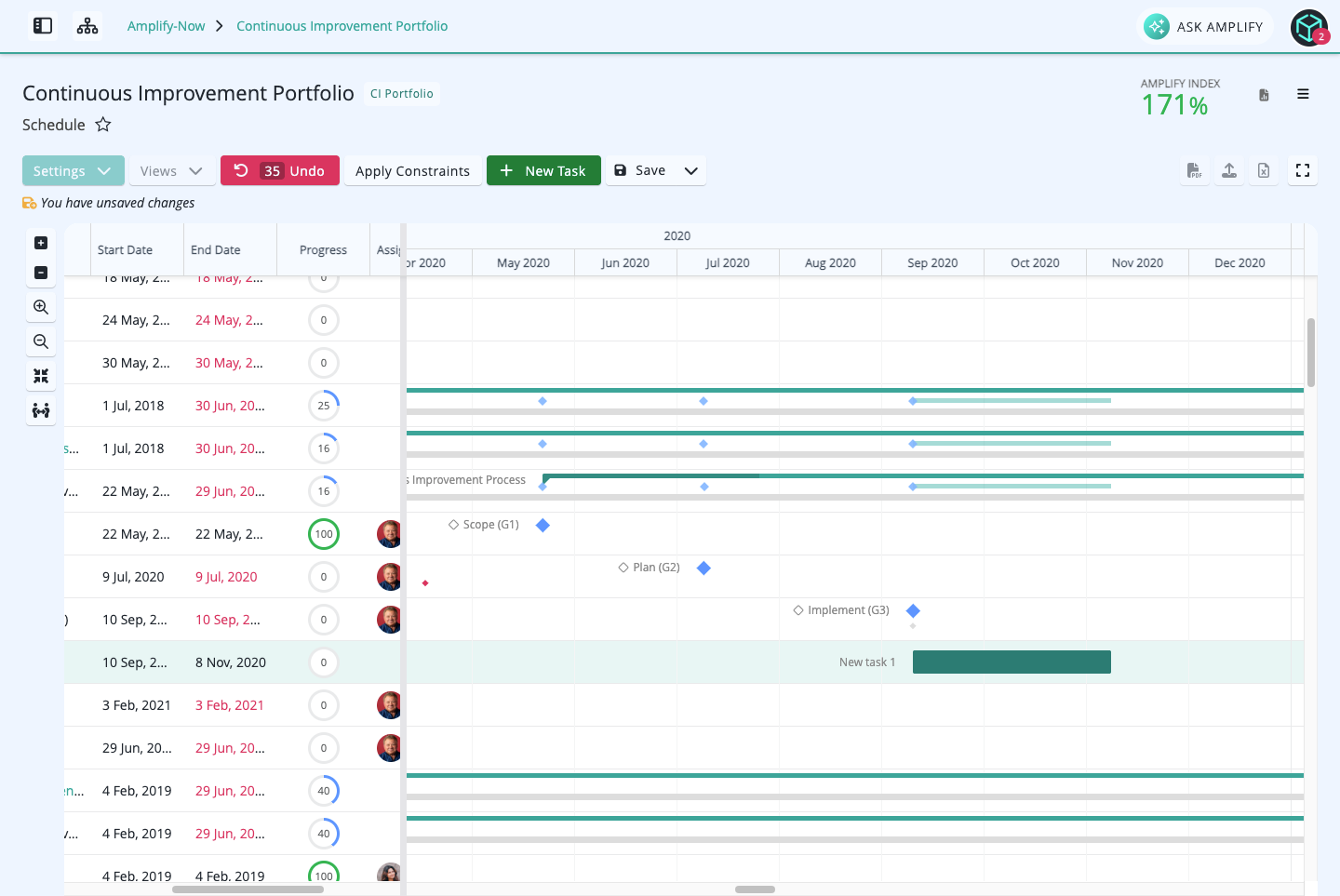1340x896 pixels.
Task: Go to Amplify-Now breadcrumb
Action: coord(166,26)
